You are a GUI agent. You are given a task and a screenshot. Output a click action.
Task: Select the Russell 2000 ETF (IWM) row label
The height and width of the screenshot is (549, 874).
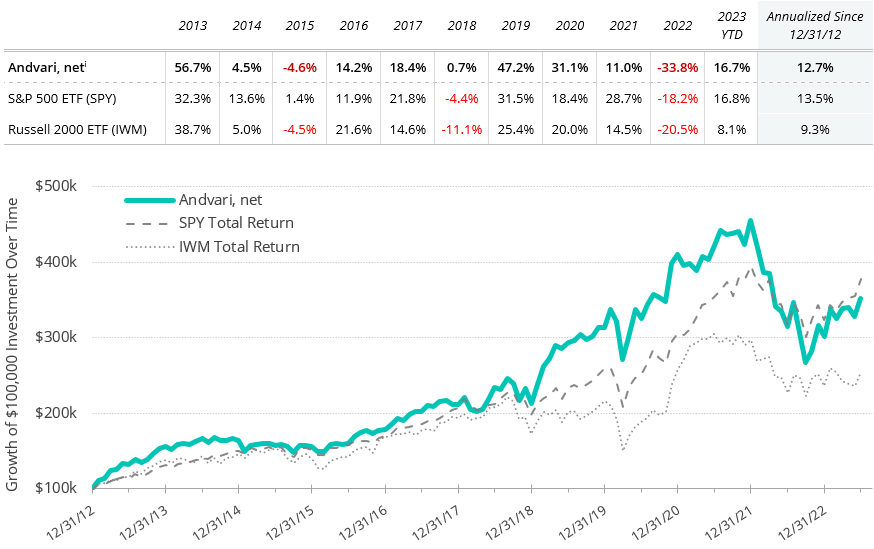click(70, 129)
